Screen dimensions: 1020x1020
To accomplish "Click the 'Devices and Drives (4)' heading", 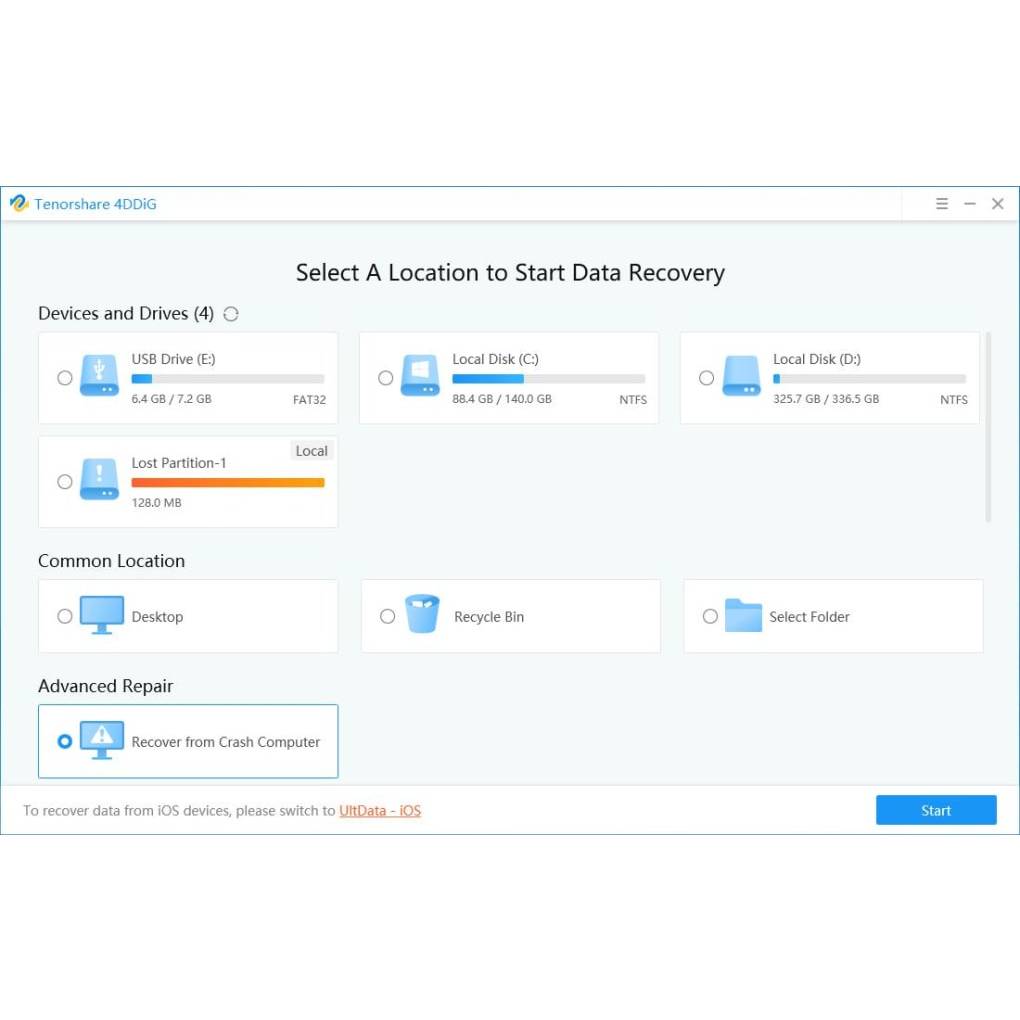I will 126,314.
